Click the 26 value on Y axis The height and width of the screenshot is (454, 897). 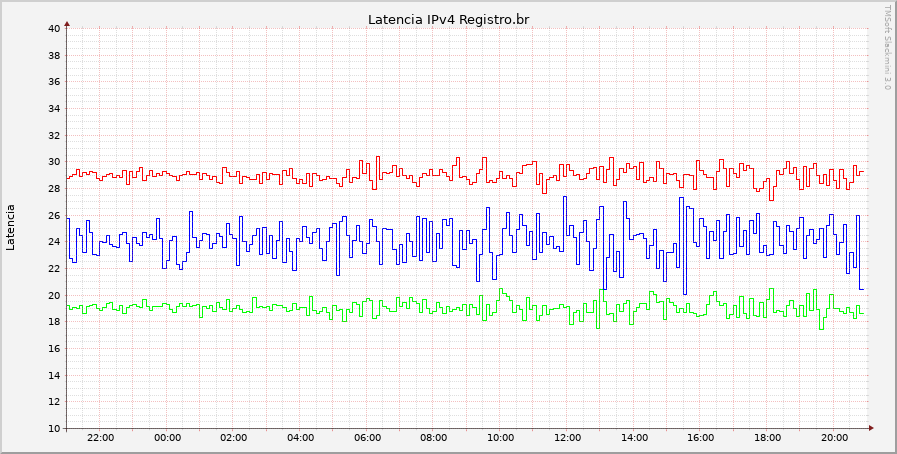54,215
